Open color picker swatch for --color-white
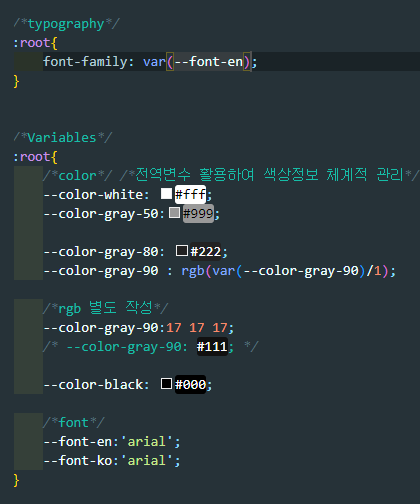 point(166,194)
